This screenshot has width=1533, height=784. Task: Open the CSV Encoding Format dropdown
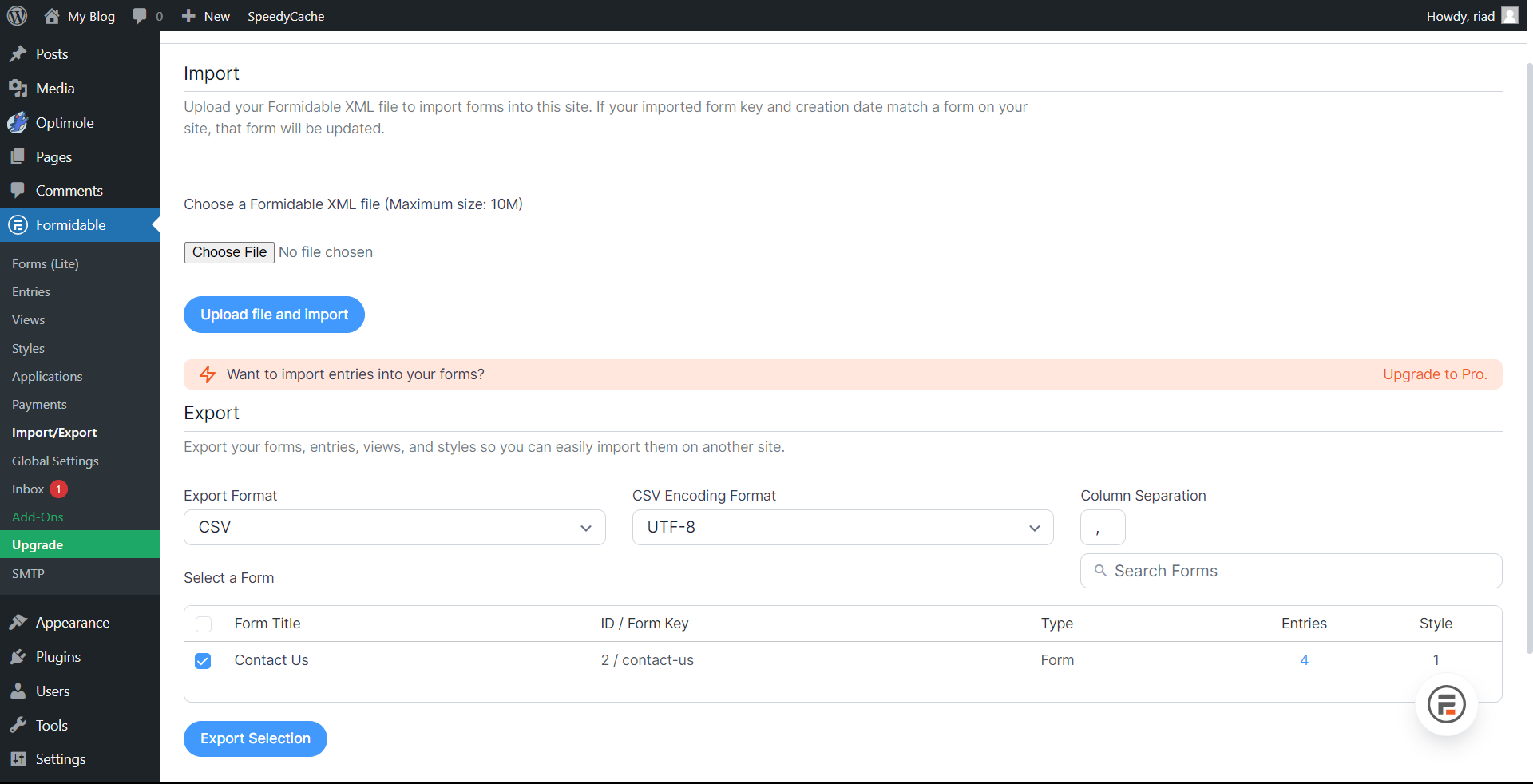click(842, 527)
